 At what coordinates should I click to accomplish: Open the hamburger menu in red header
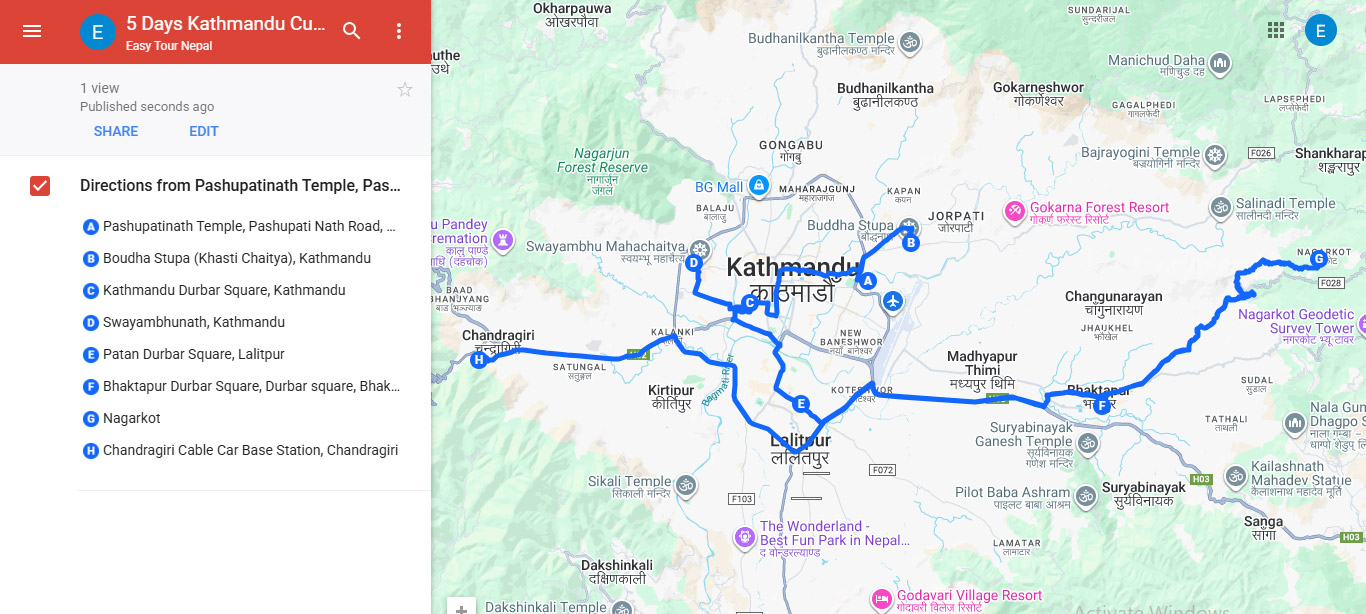32,31
